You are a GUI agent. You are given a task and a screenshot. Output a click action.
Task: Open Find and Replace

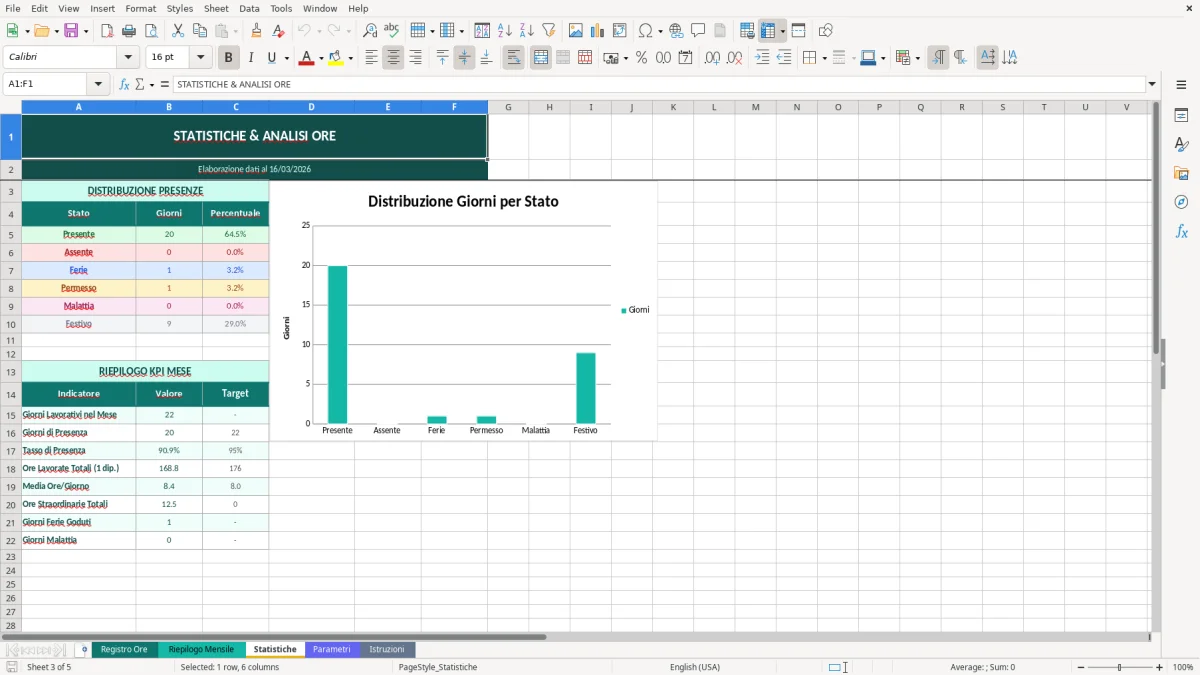tap(370, 31)
